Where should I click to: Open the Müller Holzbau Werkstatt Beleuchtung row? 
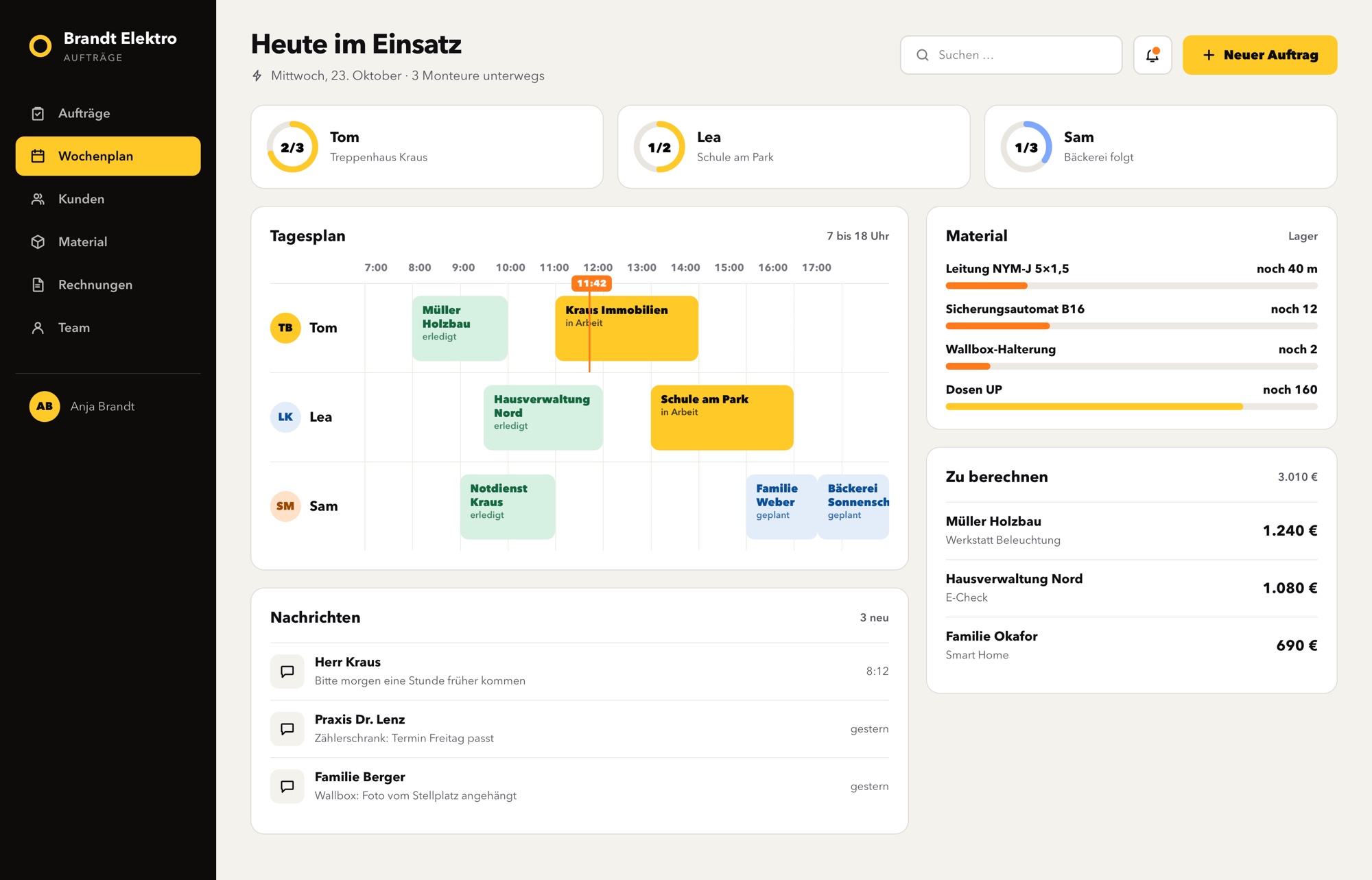tap(1132, 531)
